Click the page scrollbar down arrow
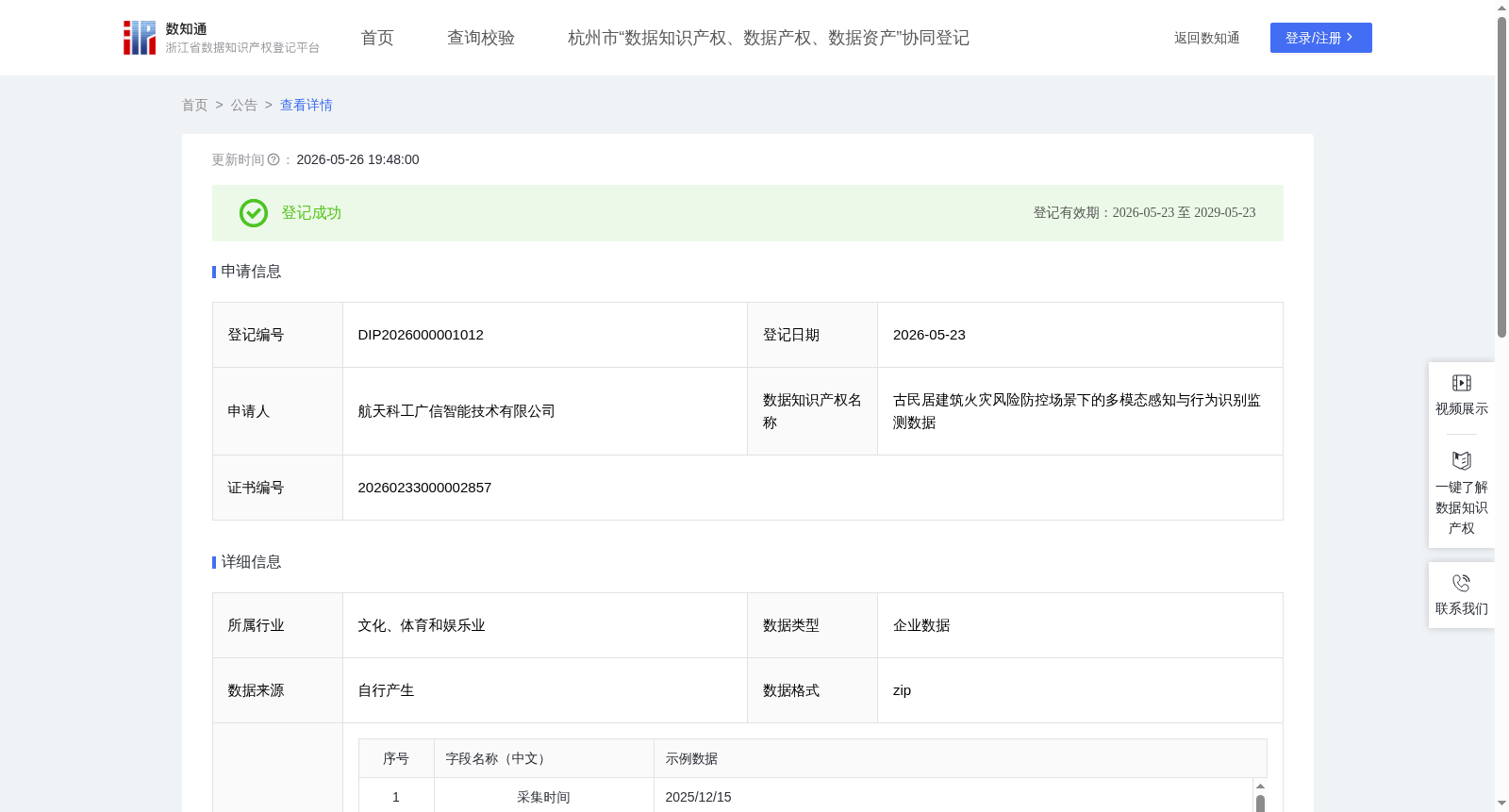Screen dimensions: 1509x812 point(1501,804)
